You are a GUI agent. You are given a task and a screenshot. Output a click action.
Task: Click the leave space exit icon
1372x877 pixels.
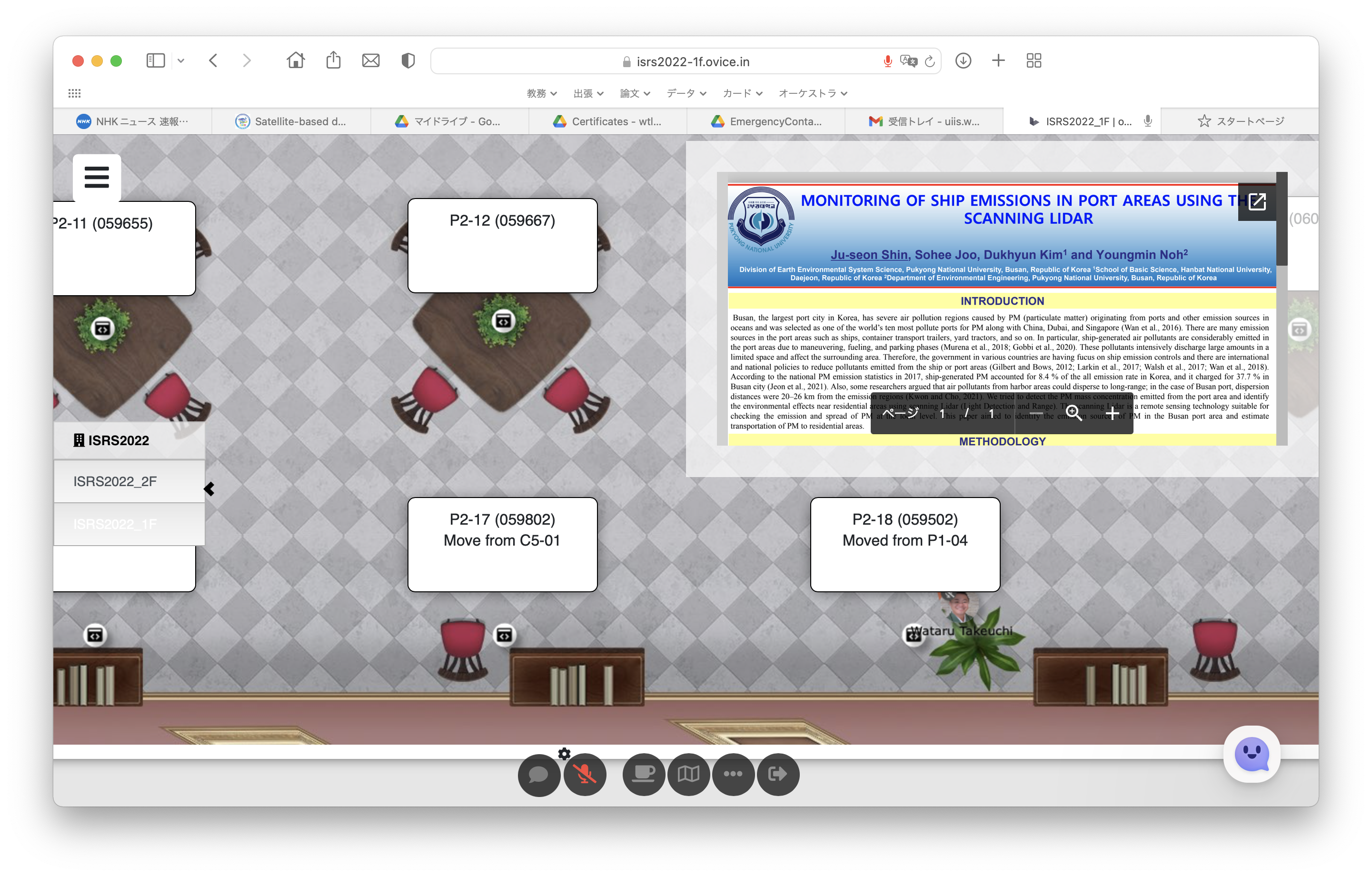[778, 775]
